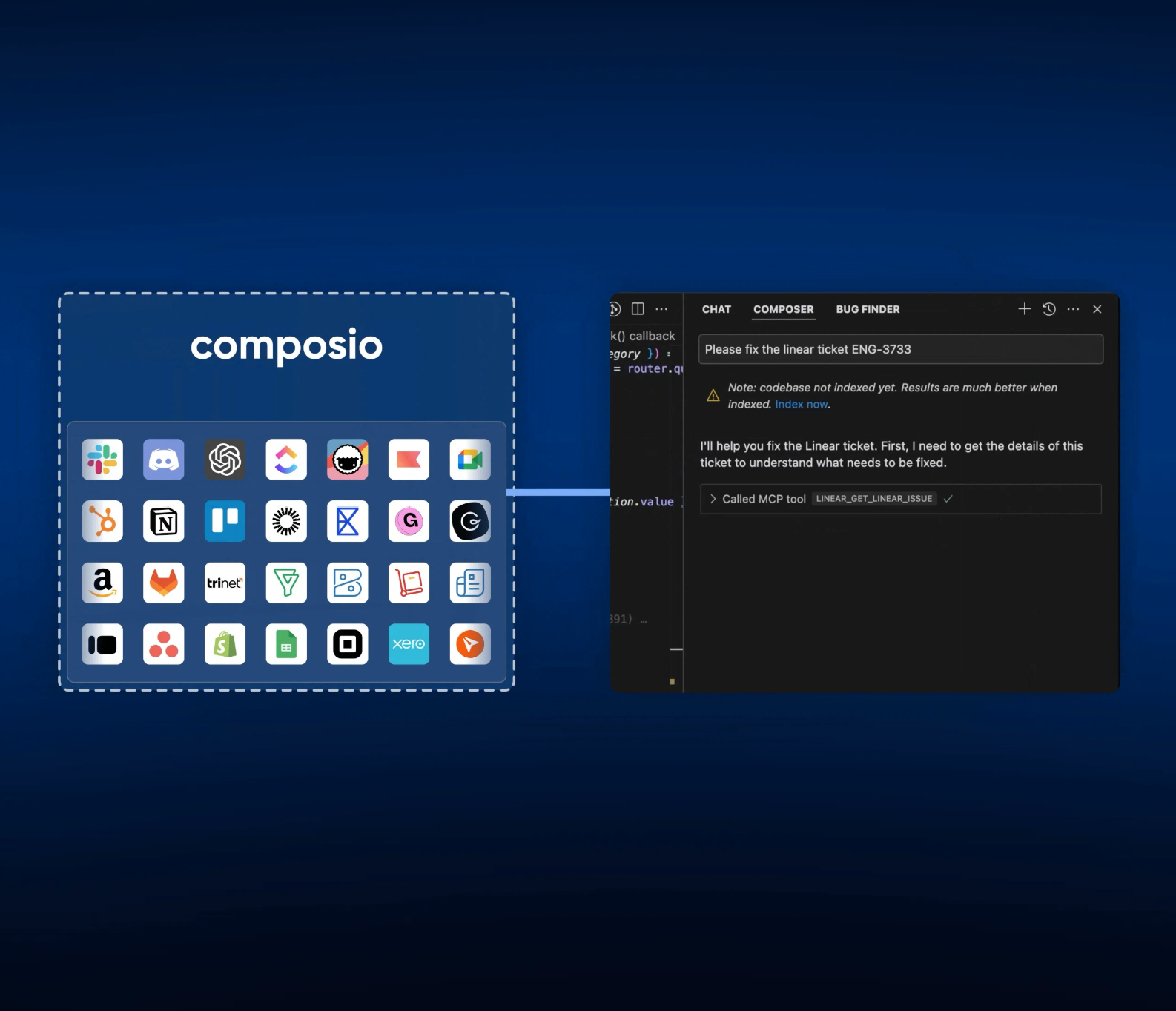Screen dimensions: 1176x1011
Task: Select the Asana three-dot icon
Action: pos(164,644)
